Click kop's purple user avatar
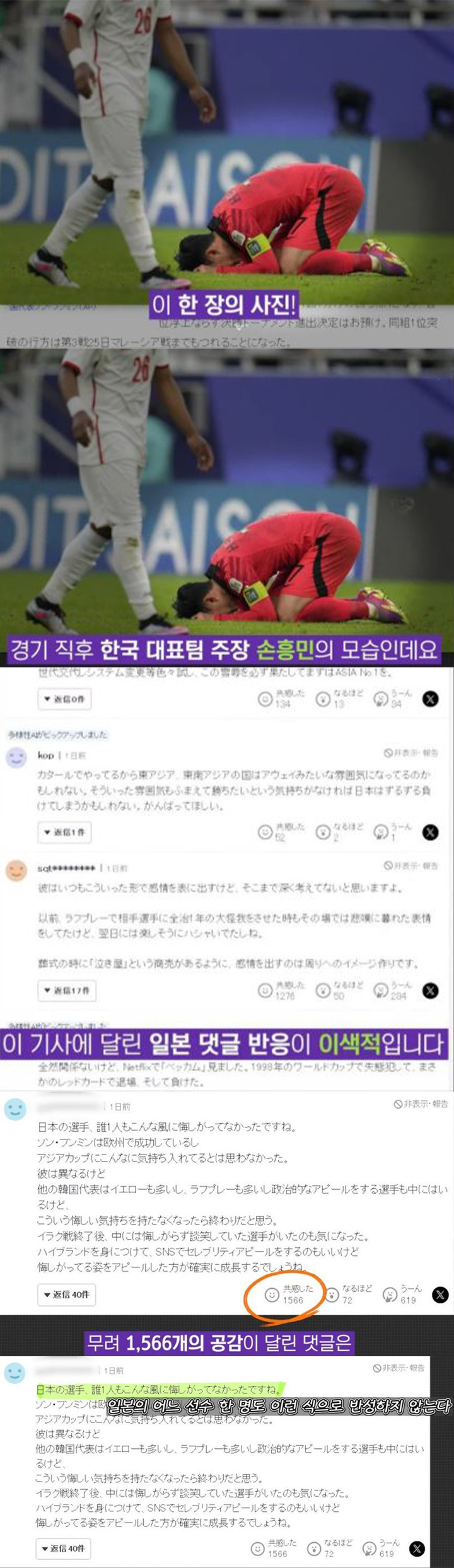 [16, 758]
